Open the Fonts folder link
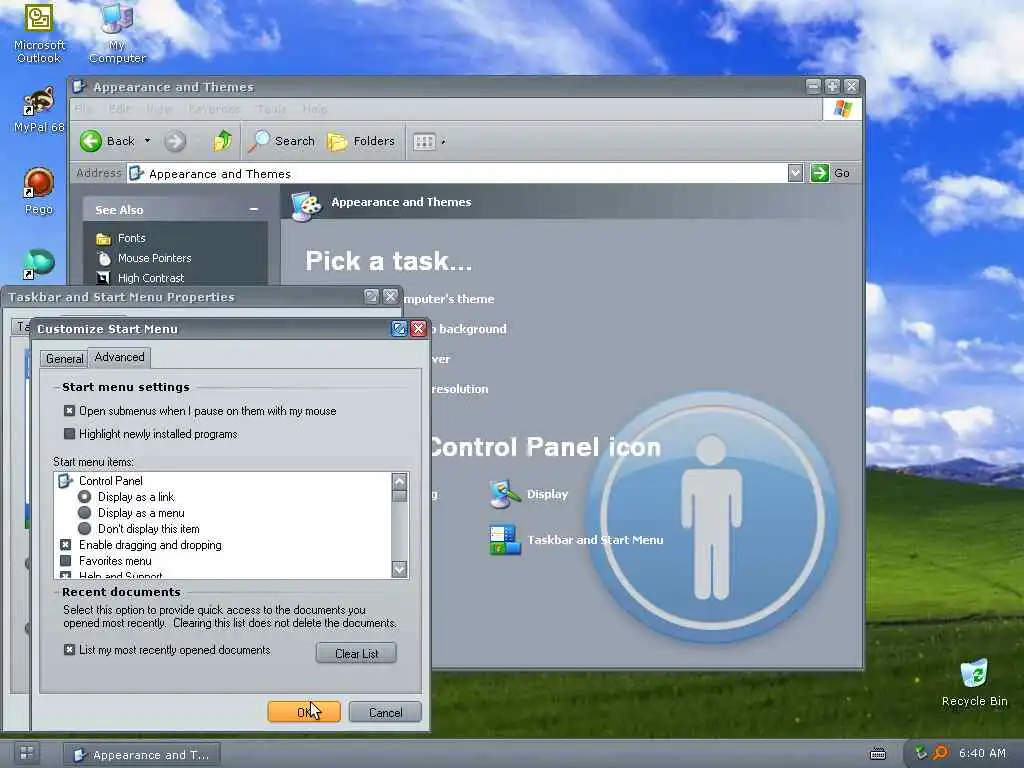Viewport: 1024px width, 768px height. (131, 238)
